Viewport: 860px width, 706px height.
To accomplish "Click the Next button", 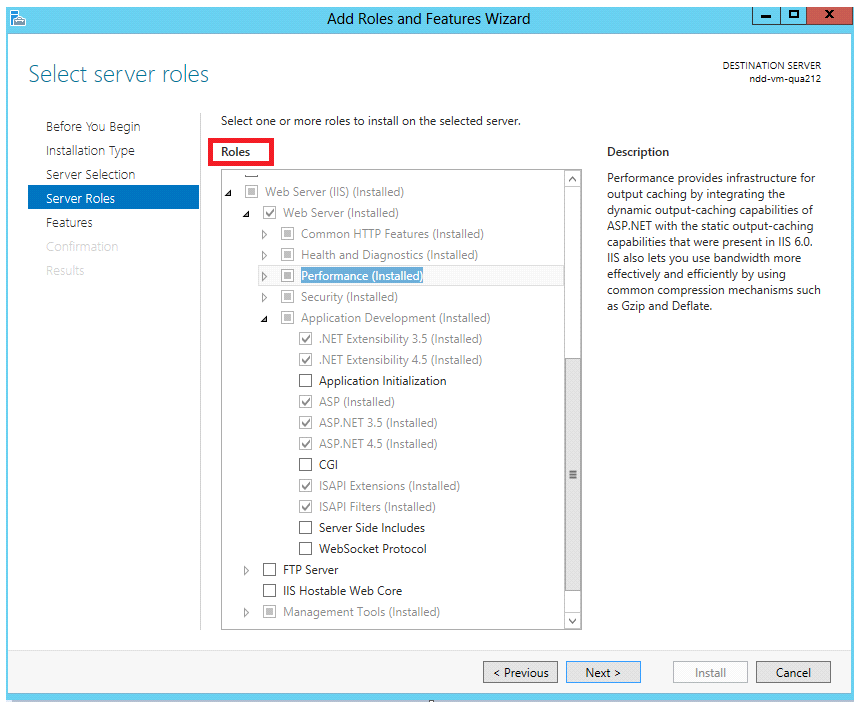I will (x=603, y=672).
